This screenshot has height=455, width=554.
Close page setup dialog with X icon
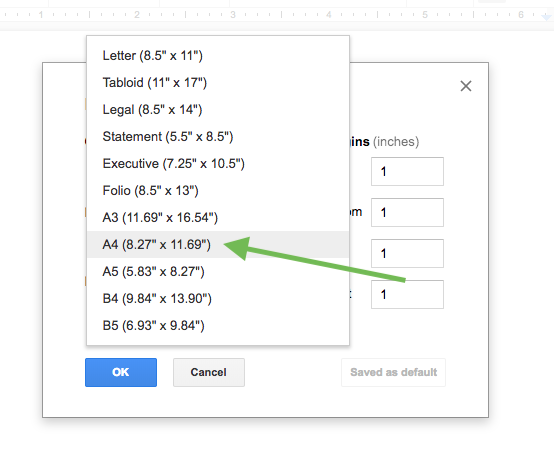click(466, 86)
